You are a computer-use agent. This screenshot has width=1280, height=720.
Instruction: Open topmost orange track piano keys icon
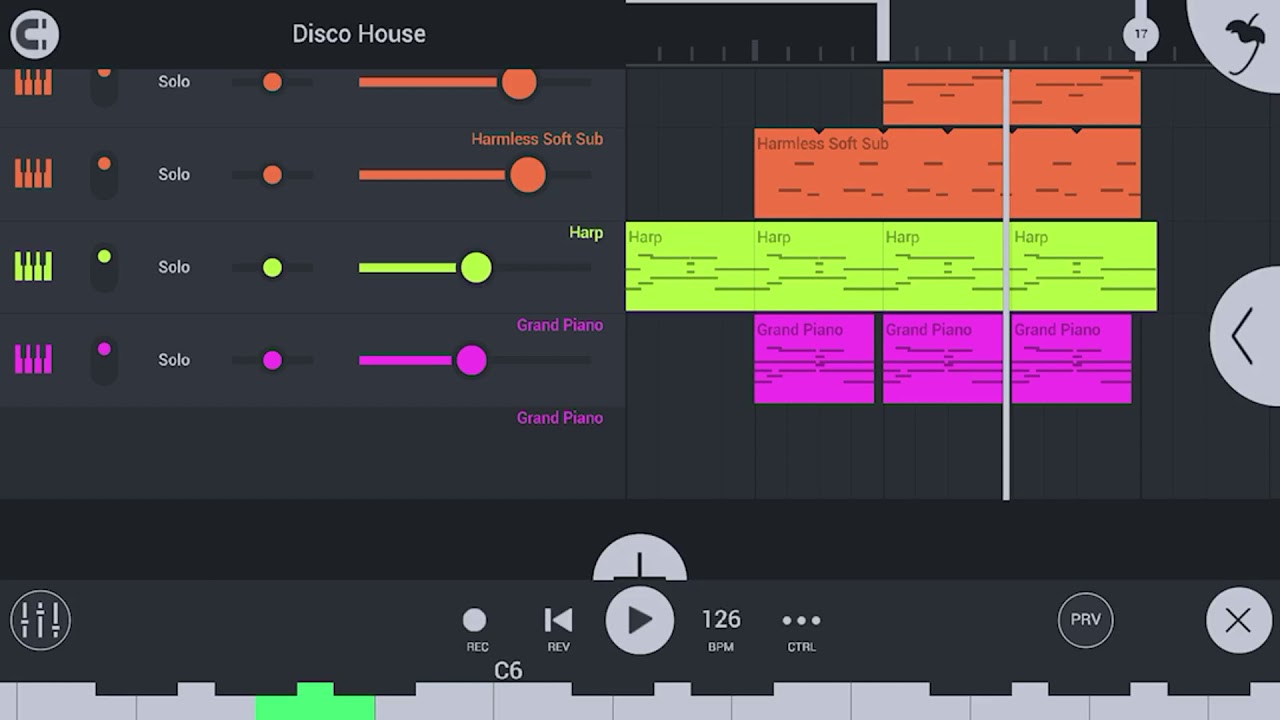click(x=33, y=82)
